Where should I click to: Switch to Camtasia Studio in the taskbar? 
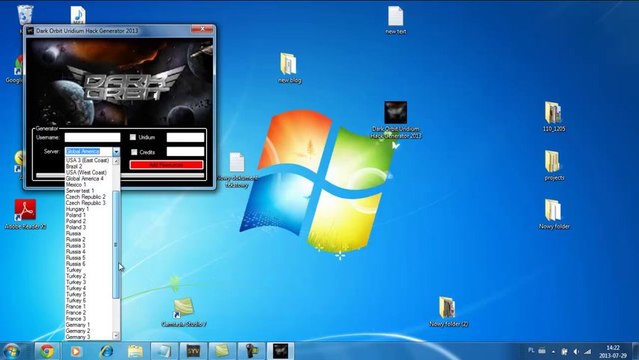point(222,351)
